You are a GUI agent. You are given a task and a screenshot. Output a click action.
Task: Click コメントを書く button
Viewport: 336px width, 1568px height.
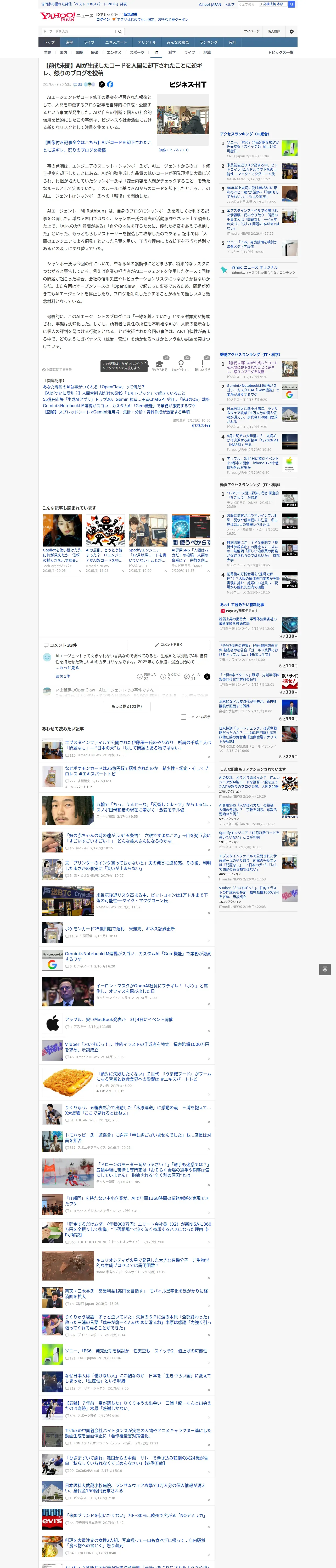(168, 645)
